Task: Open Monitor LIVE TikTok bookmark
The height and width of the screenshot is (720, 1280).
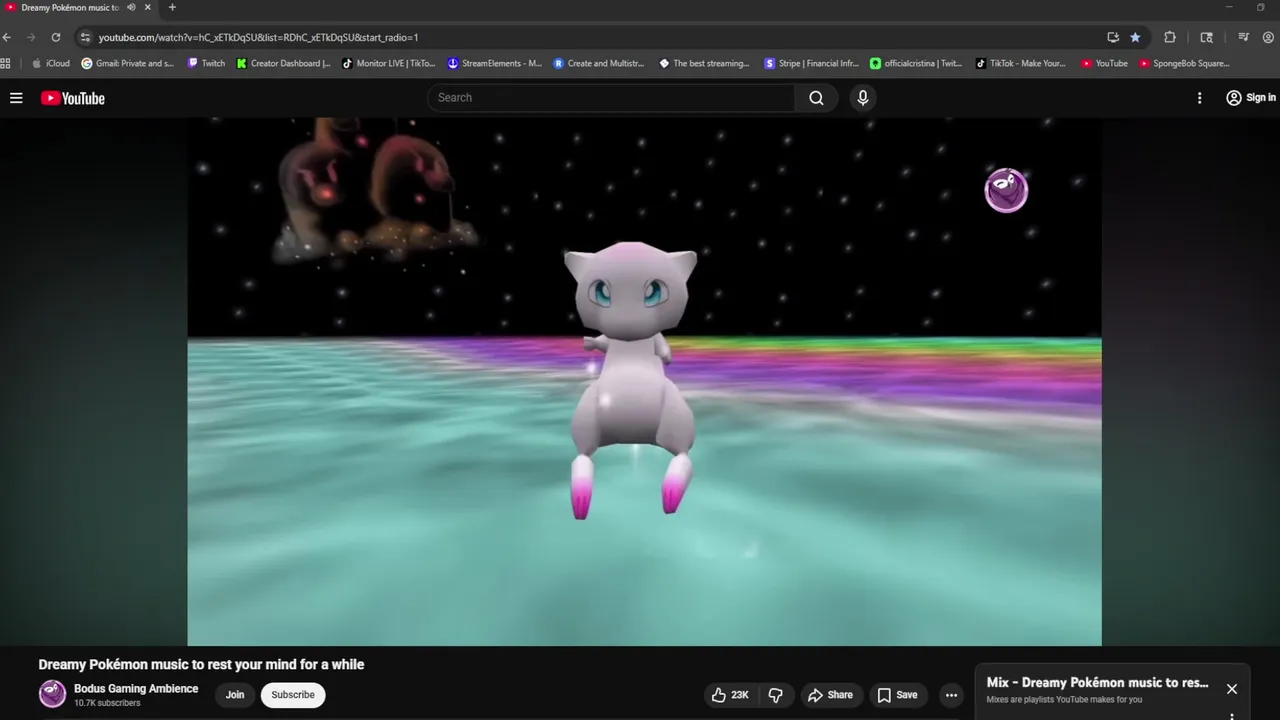Action: tap(388, 63)
